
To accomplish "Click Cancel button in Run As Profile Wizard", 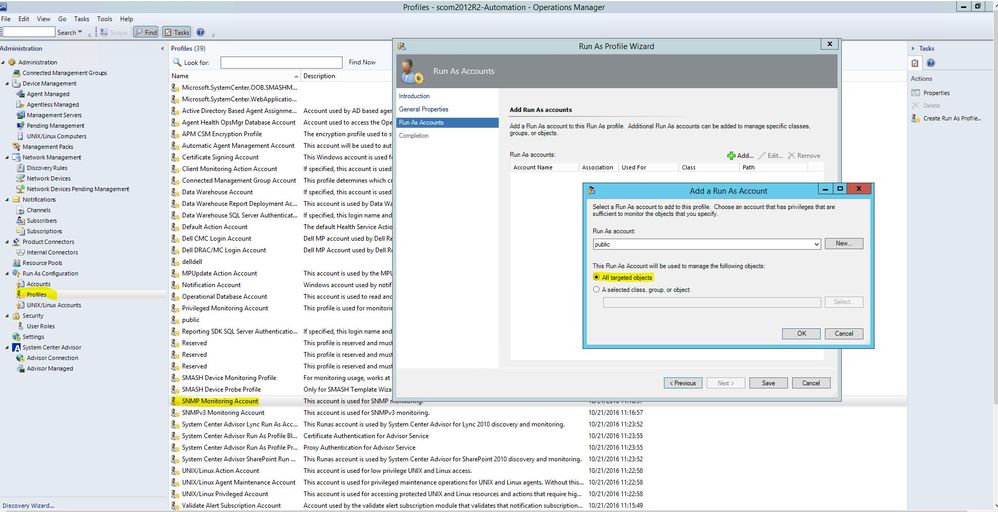I will click(x=811, y=383).
